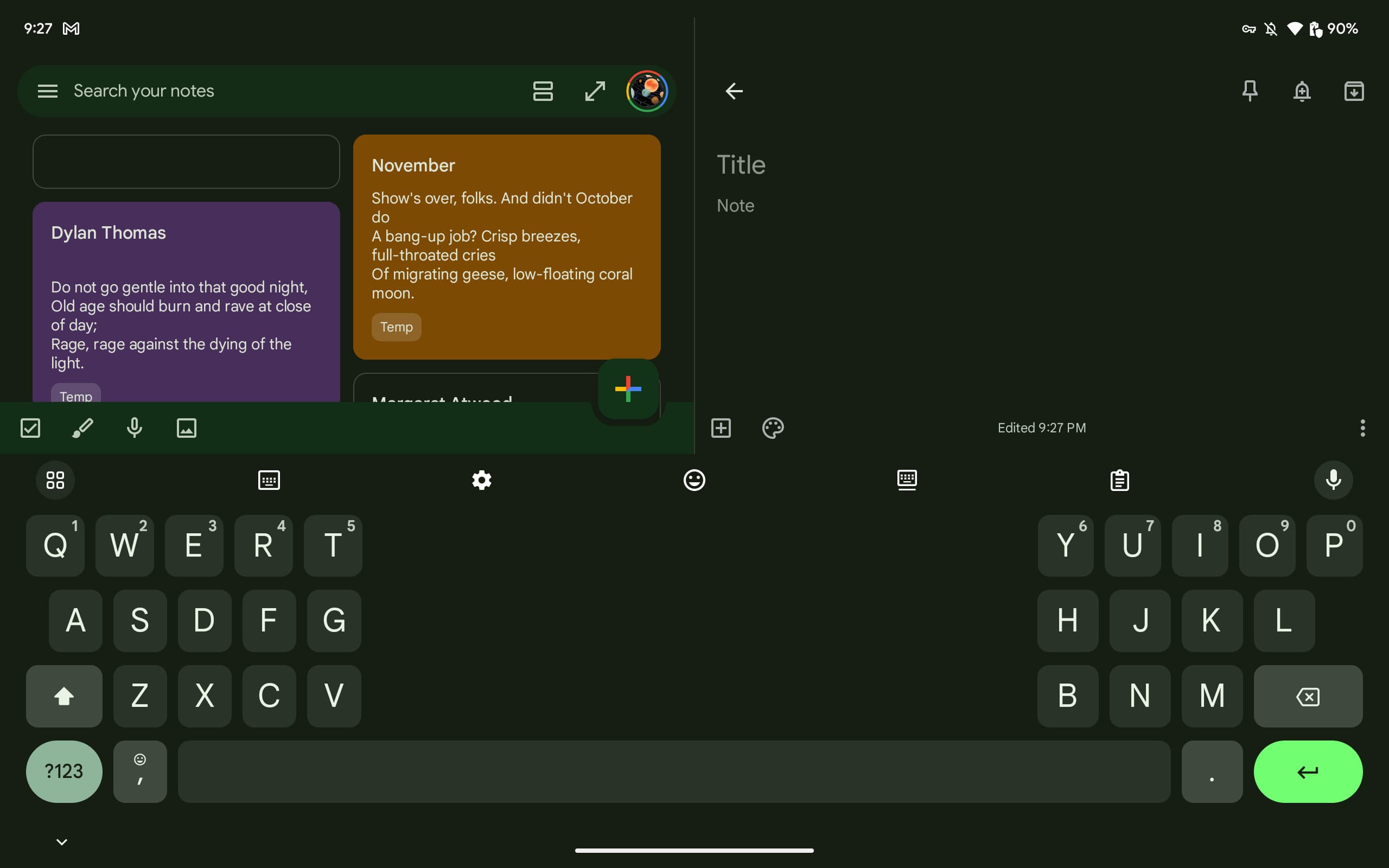Open the hamburger navigation menu
Screen dimensions: 1389x868
pos(48,91)
